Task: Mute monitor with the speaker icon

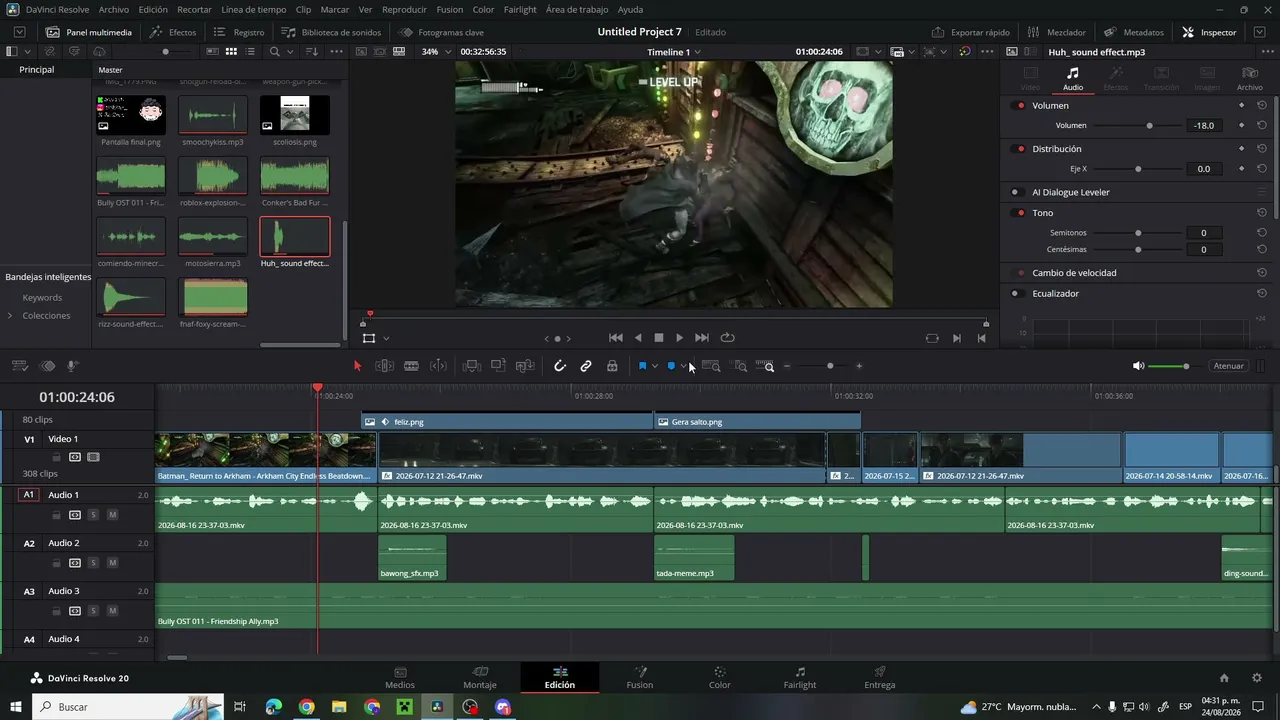Action: pos(1138,366)
